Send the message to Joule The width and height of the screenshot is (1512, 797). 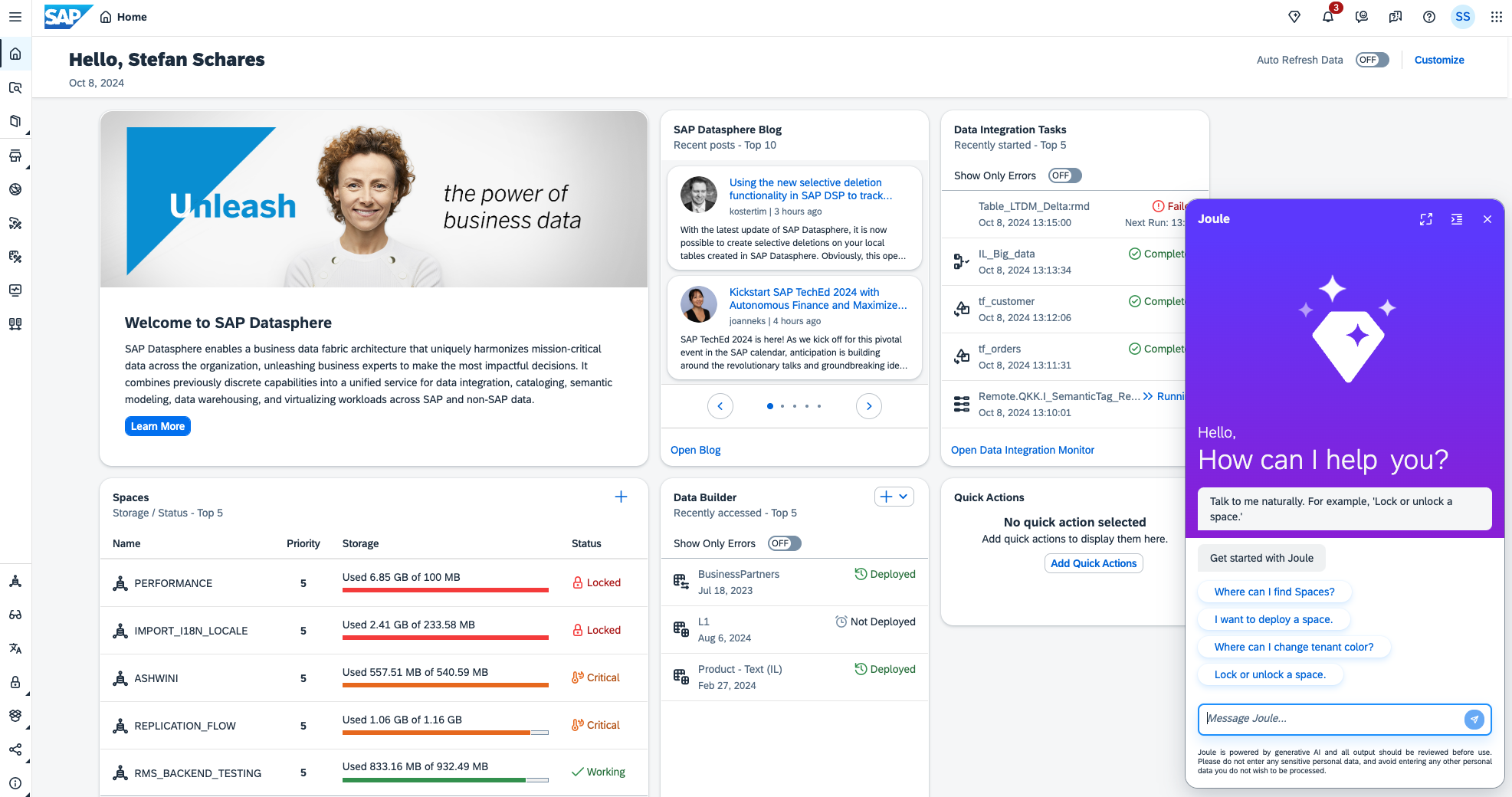(x=1474, y=719)
